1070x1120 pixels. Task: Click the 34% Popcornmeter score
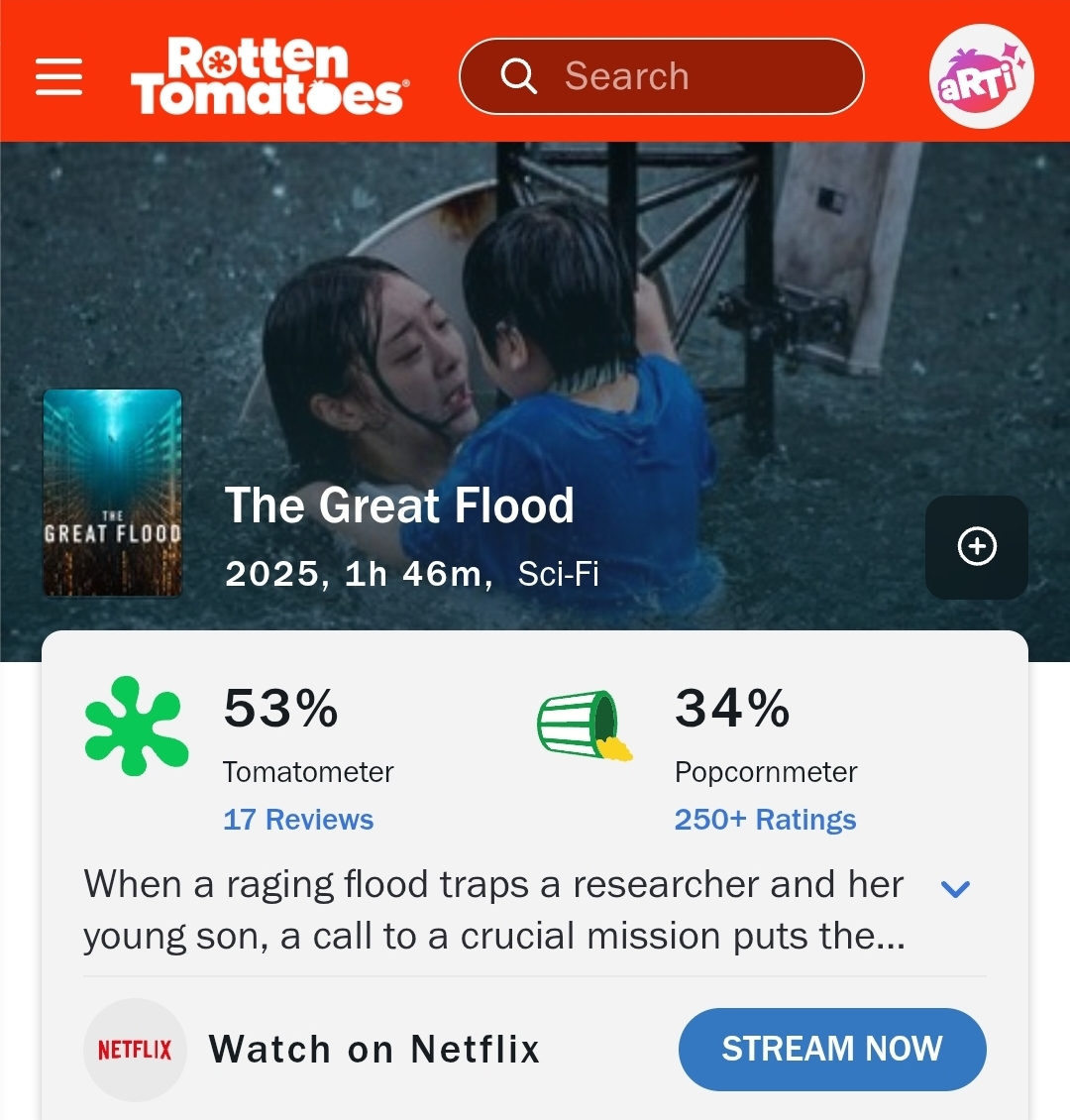[x=732, y=708]
